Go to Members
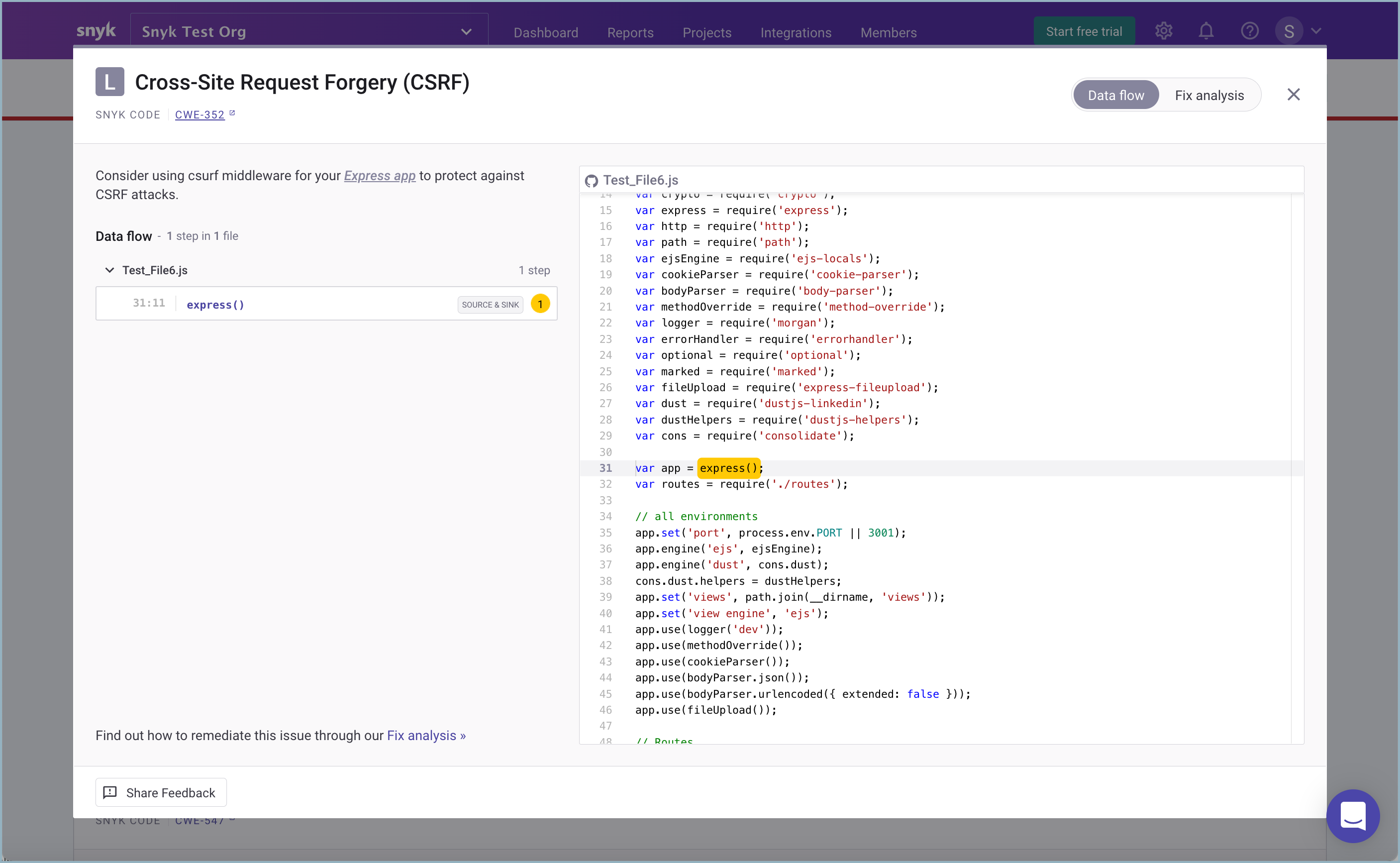 click(x=889, y=32)
